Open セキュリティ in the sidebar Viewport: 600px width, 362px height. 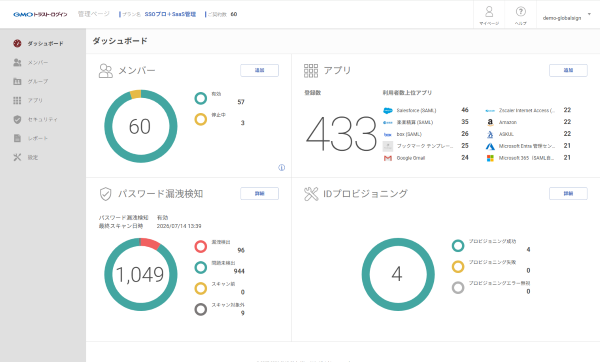pos(42,119)
